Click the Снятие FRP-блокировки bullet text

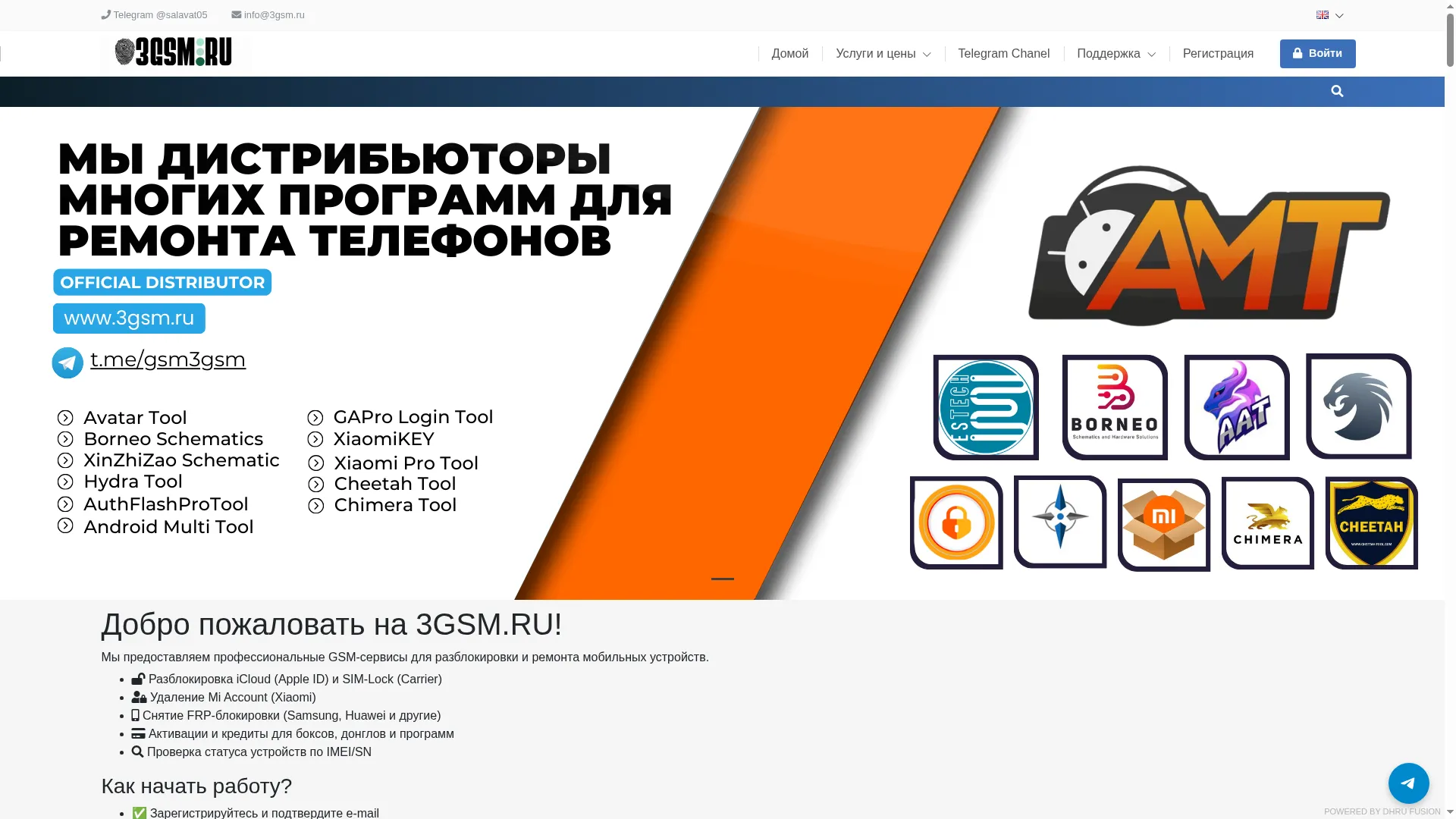[x=291, y=716]
